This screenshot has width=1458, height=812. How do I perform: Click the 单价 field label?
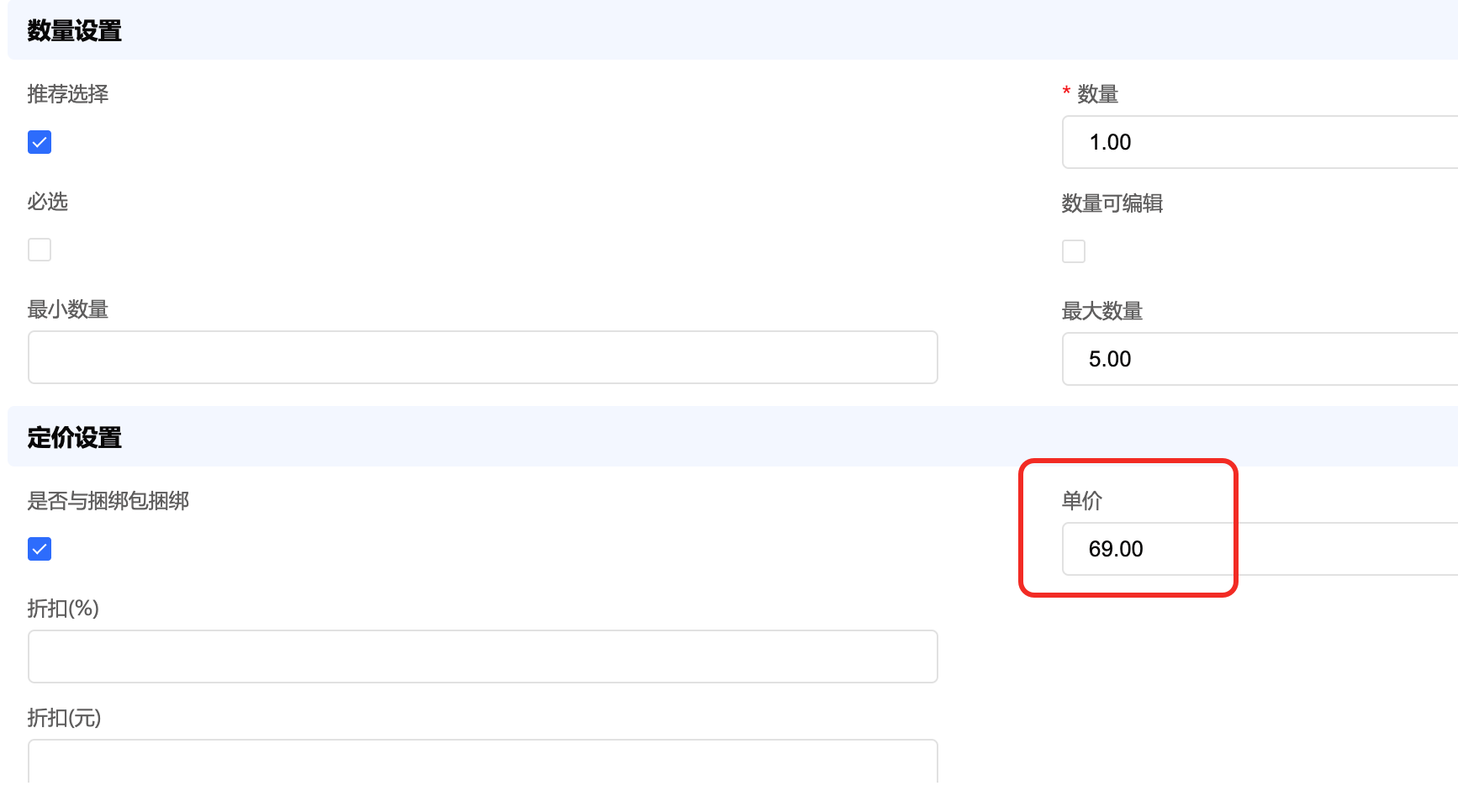1081,501
